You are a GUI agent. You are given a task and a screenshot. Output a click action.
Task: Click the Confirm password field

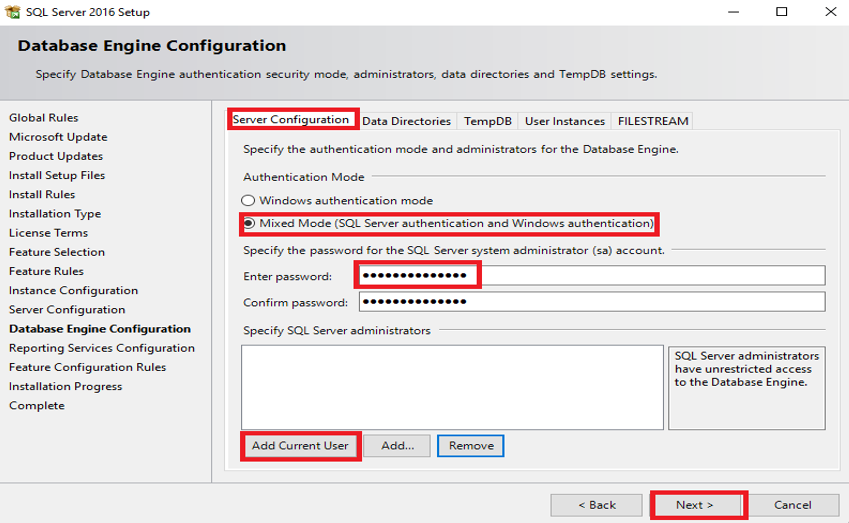coord(592,302)
